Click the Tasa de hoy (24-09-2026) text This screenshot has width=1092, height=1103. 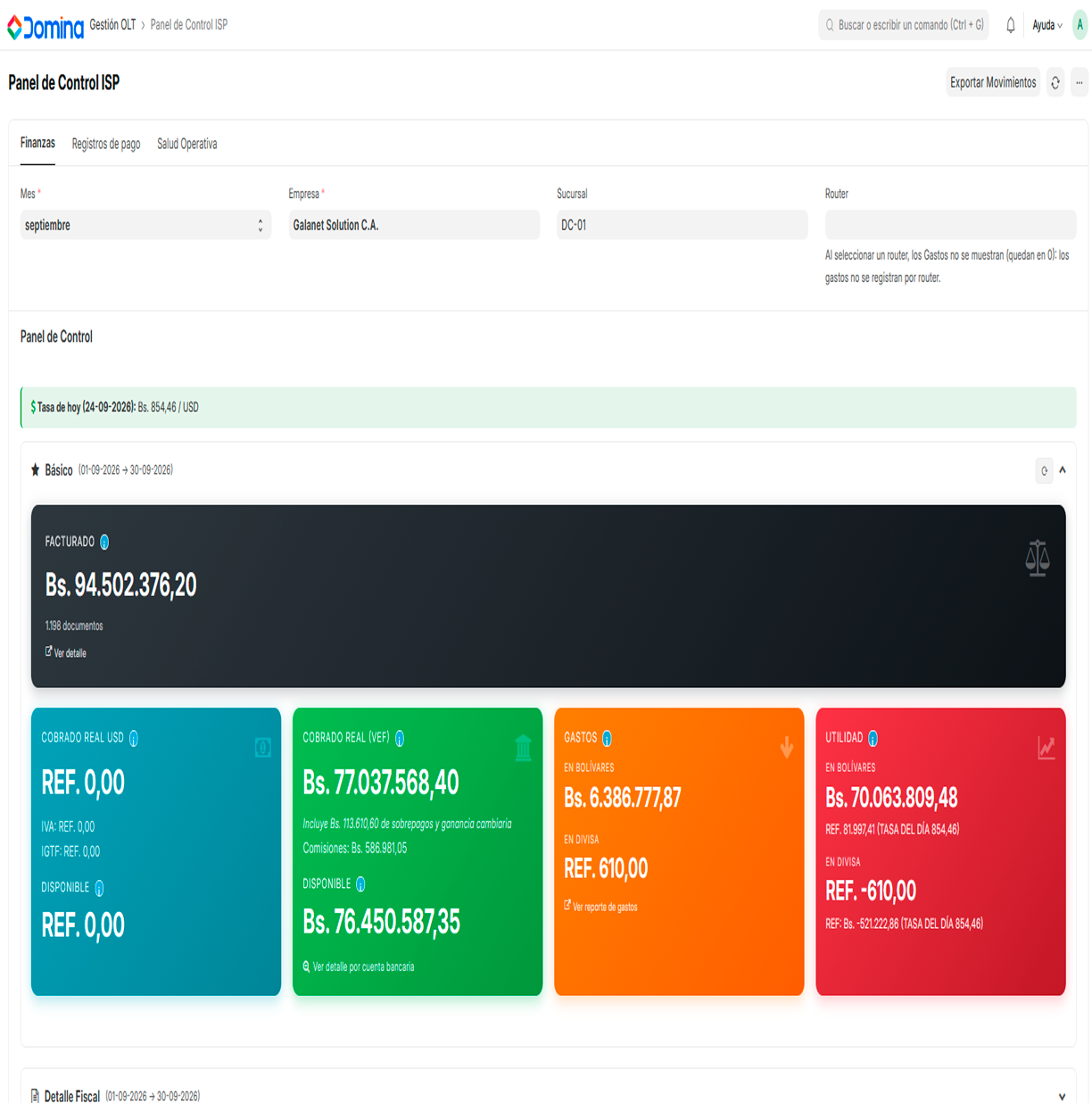pos(87,407)
